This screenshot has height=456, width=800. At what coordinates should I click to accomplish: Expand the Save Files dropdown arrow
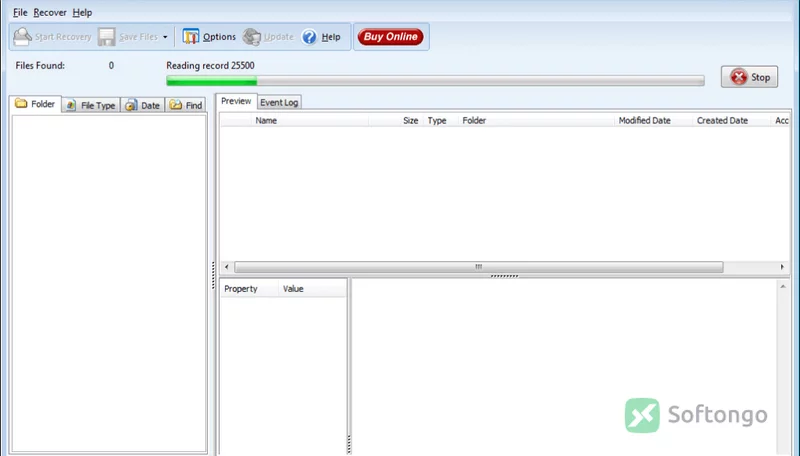[x=165, y=37]
